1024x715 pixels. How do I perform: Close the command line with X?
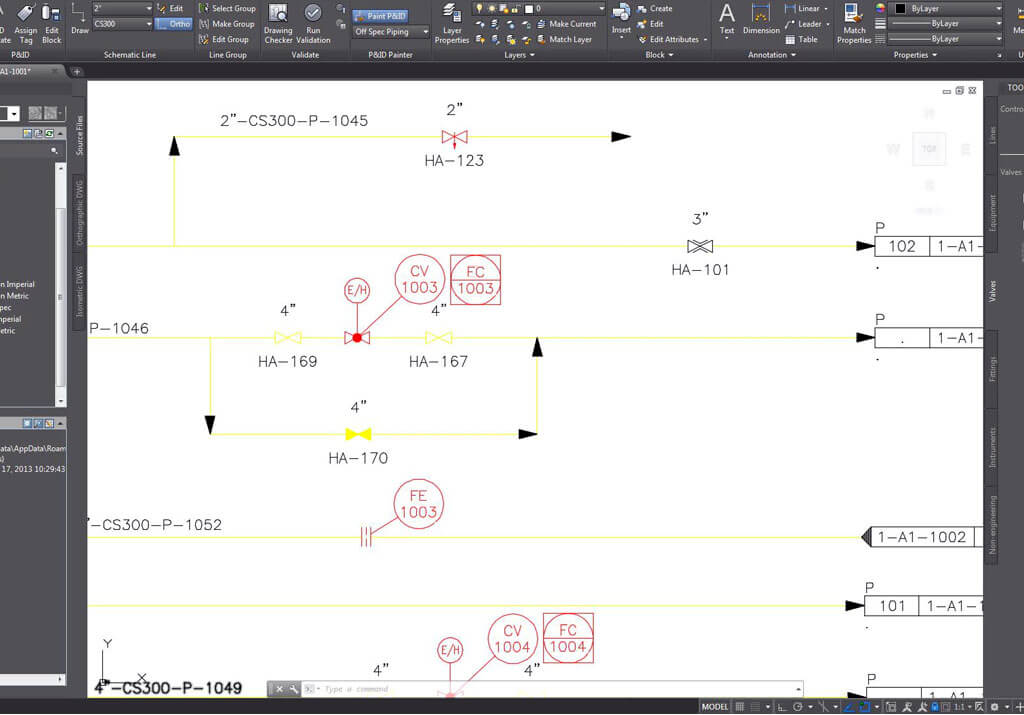(279, 689)
